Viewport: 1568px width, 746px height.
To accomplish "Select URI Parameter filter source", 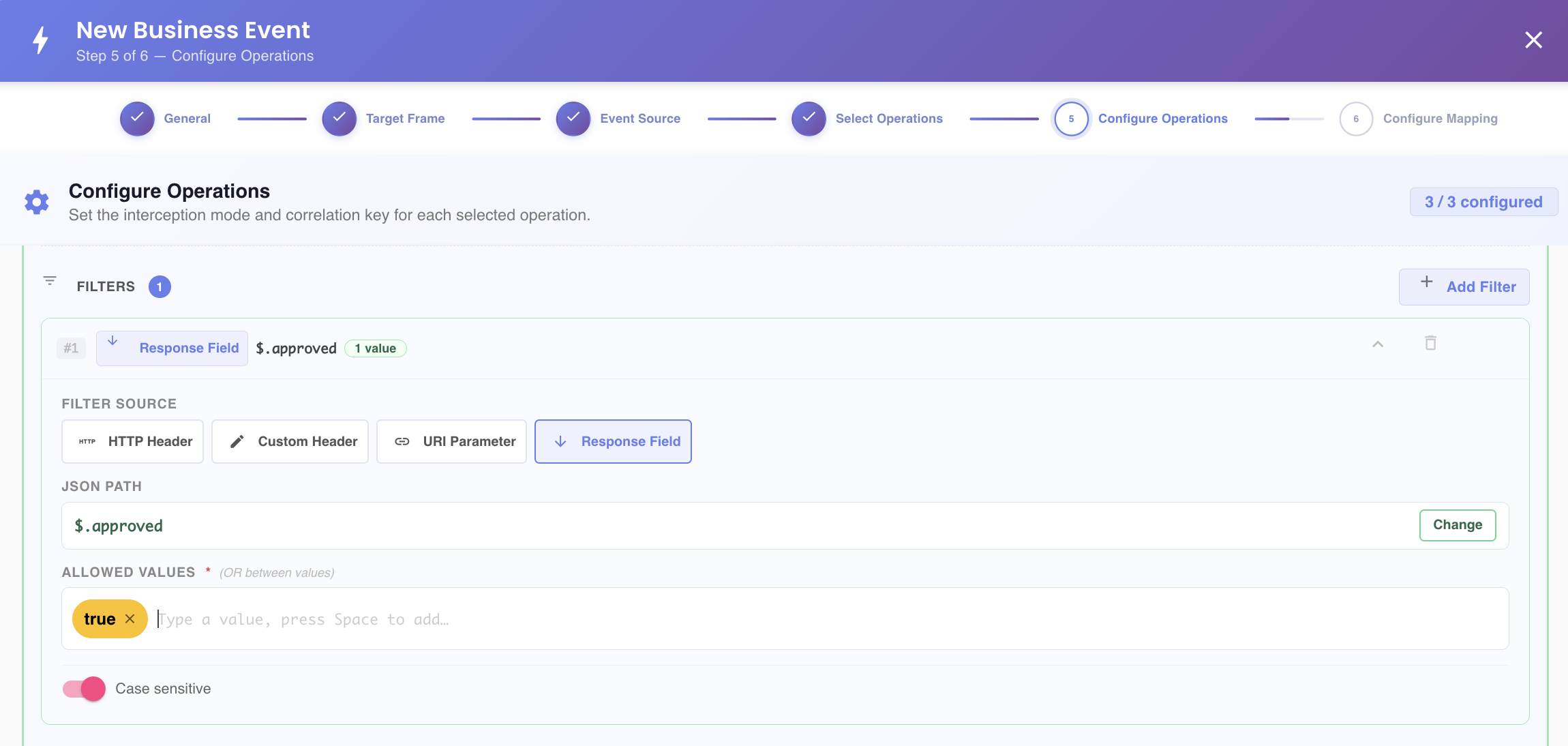I will [x=451, y=442].
